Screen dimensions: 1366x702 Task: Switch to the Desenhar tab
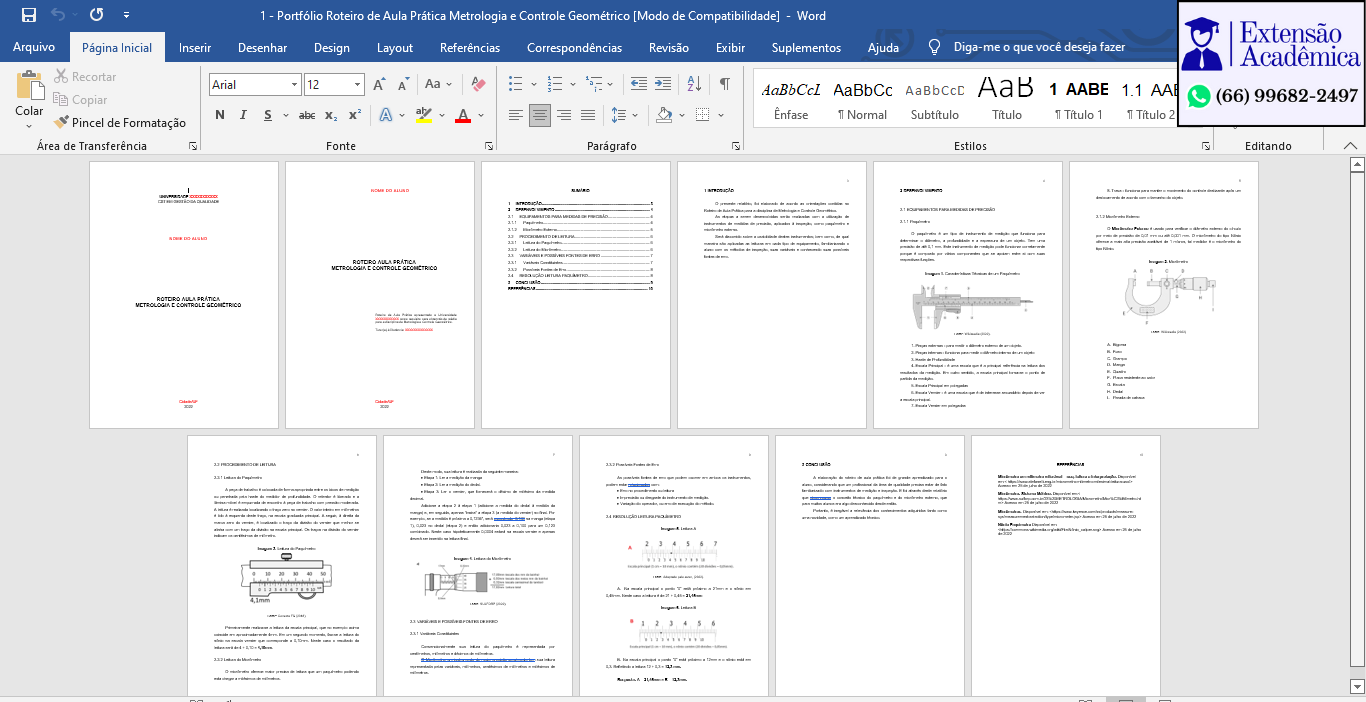[x=263, y=47]
